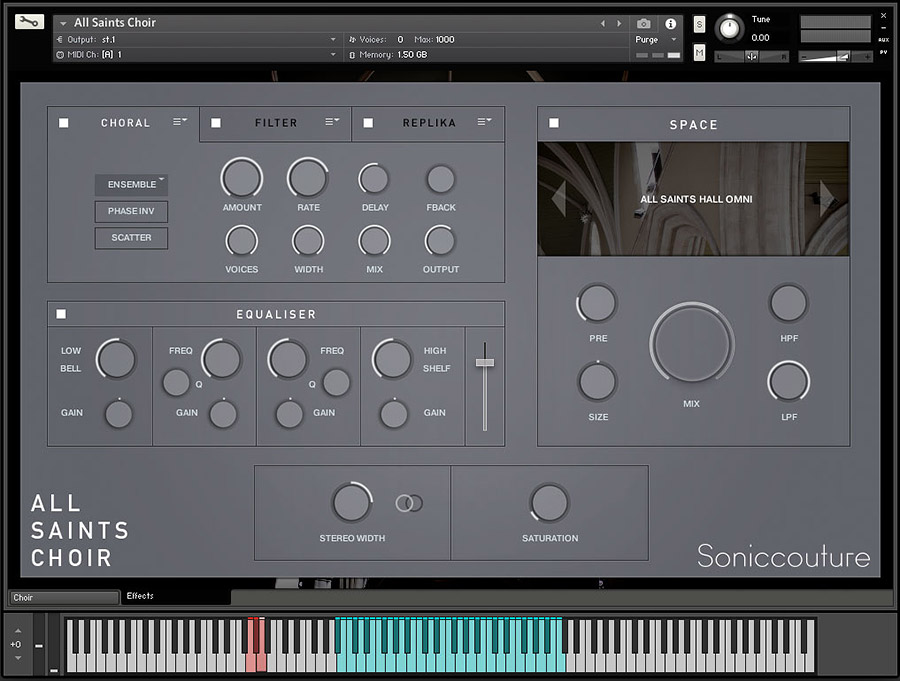The image size is (900, 681).
Task: Enable PHASE INV in the Choral section
Action: 131,211
